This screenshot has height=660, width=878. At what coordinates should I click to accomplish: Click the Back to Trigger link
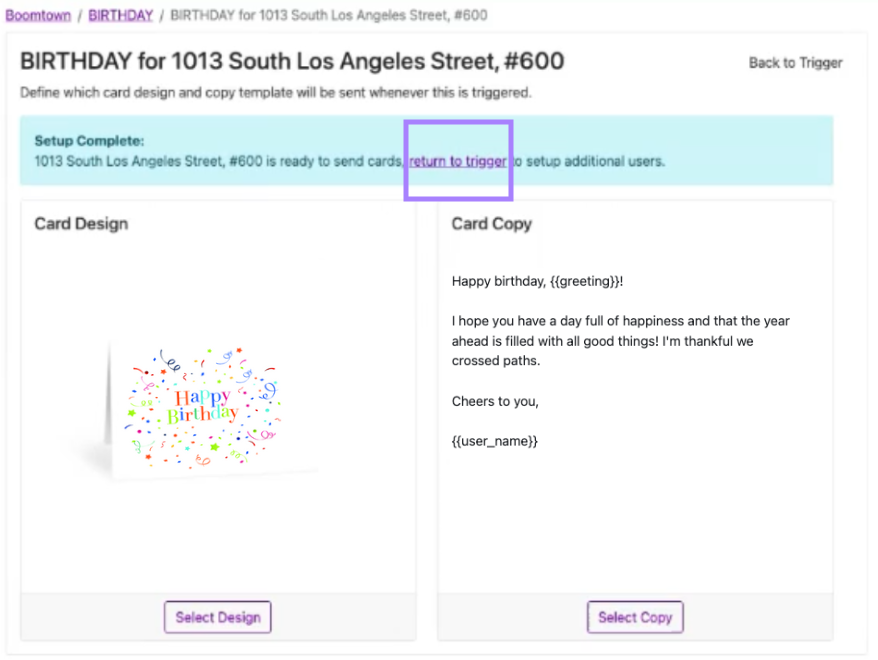coord(795,63)
